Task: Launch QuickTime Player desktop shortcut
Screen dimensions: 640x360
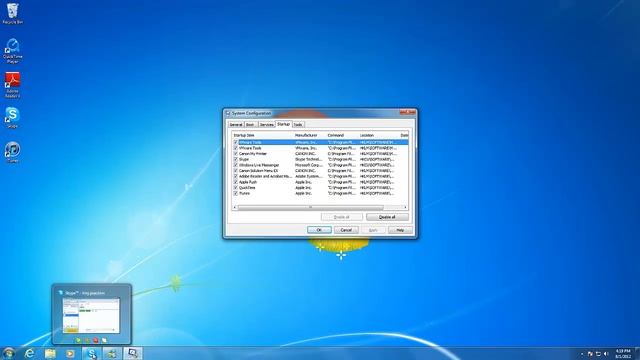Action: (13, 51)
